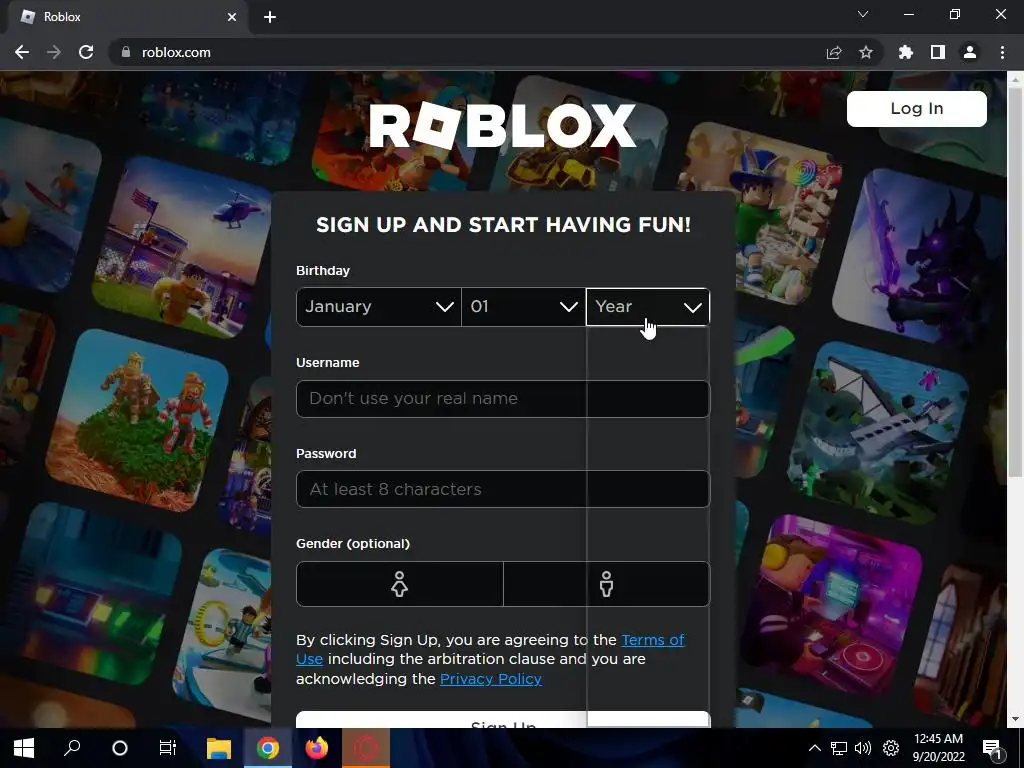Open Cortana circle icon
The image size is (1024, 768).
tap(120, 748)
